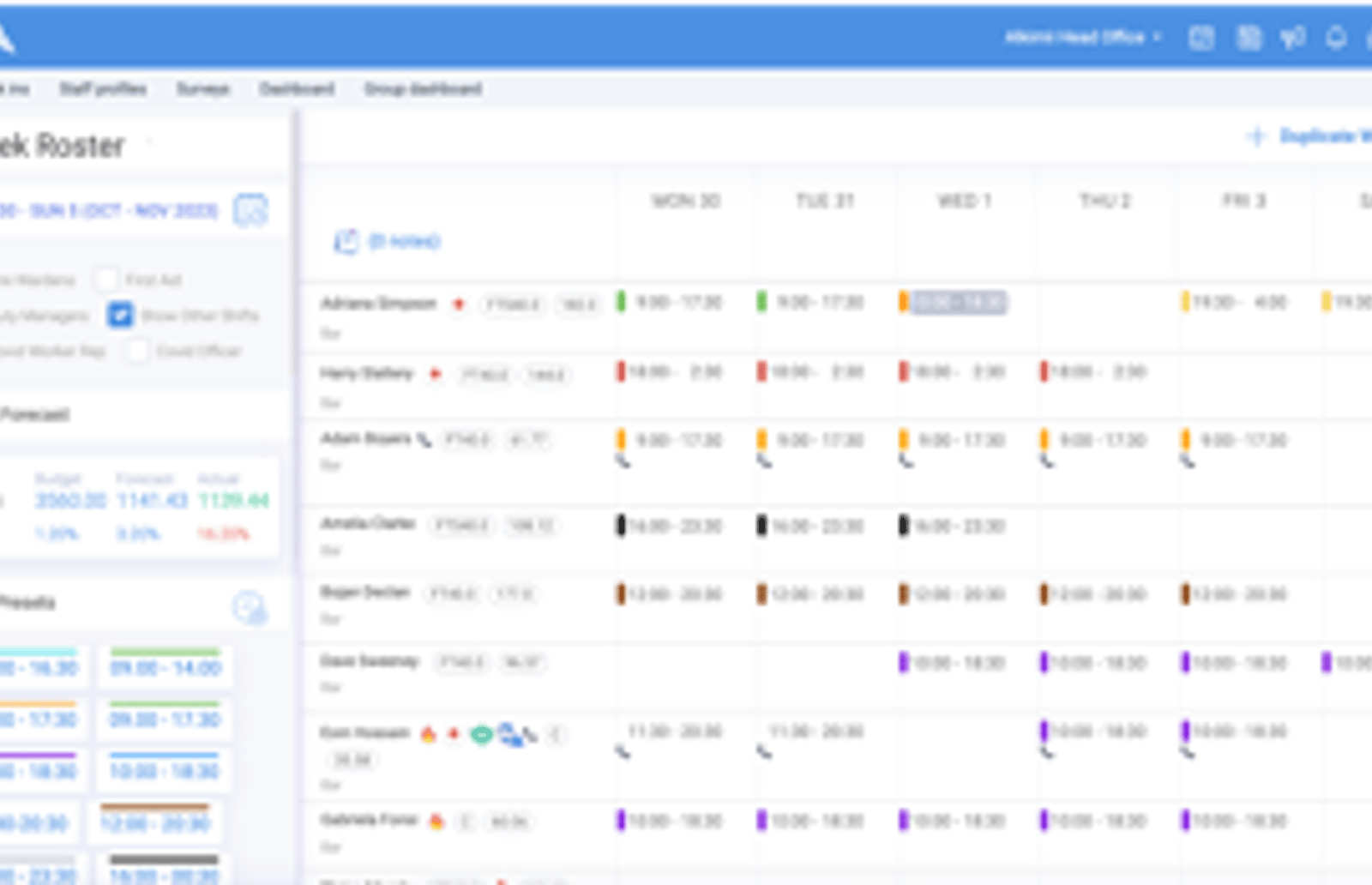Image resolution: width=1372 pixels, height=885 pixels.
Task: Open the Staff profiles tab
Action: 102,89
